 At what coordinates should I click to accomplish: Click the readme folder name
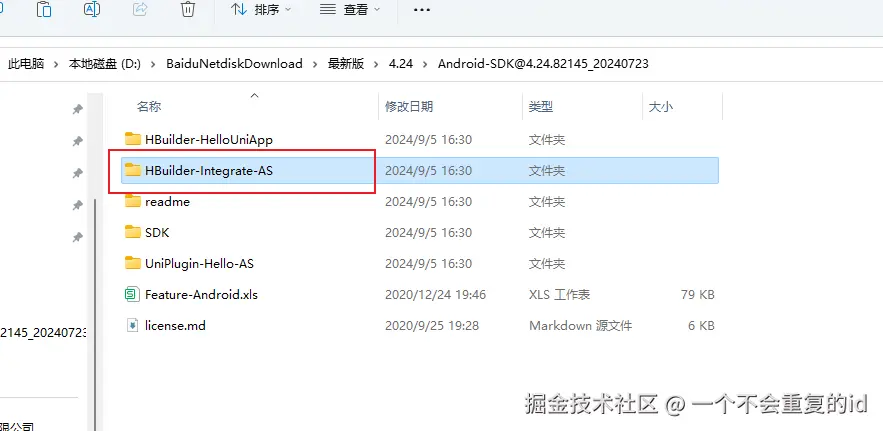click(167, 201)
